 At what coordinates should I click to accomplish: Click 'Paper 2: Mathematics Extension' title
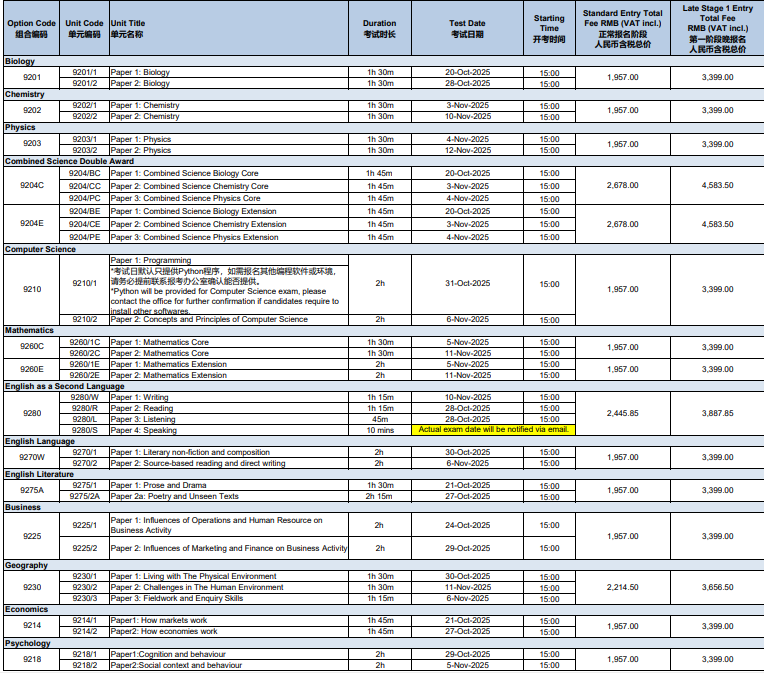[169, 375]
